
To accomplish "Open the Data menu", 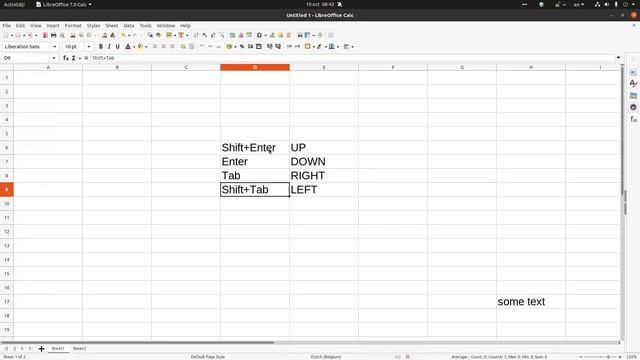I will [129, 25].
